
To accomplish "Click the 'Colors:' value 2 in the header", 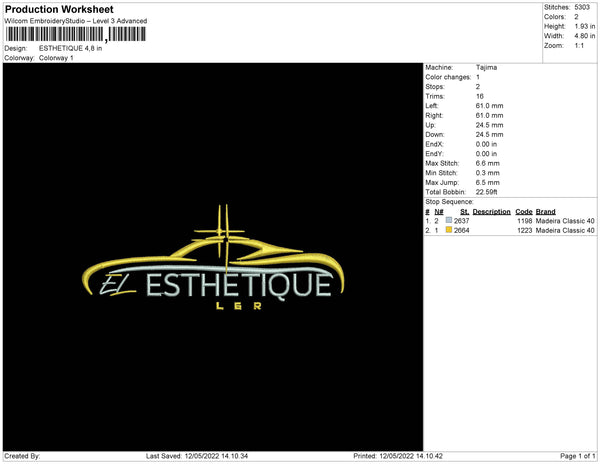I will coord(576,17).
